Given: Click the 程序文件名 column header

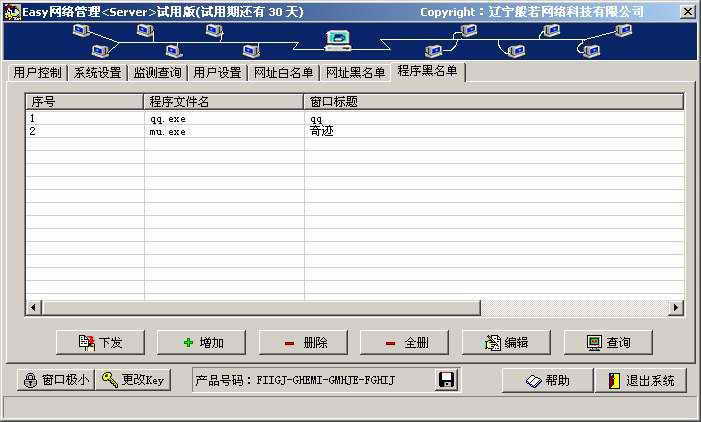Looking at the screenshot, I should 224,101.
